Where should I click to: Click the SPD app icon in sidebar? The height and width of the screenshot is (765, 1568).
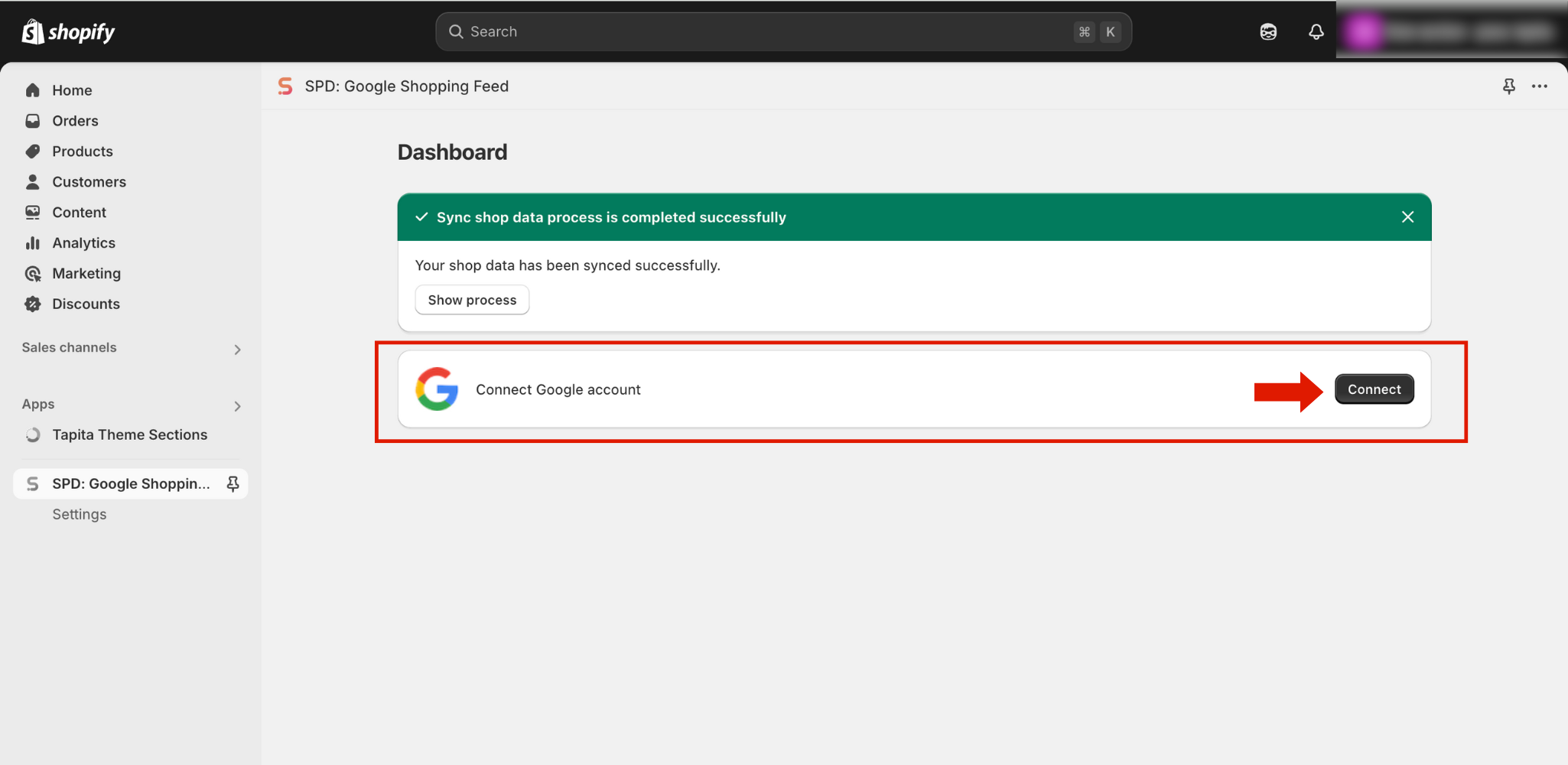(33, 483)
